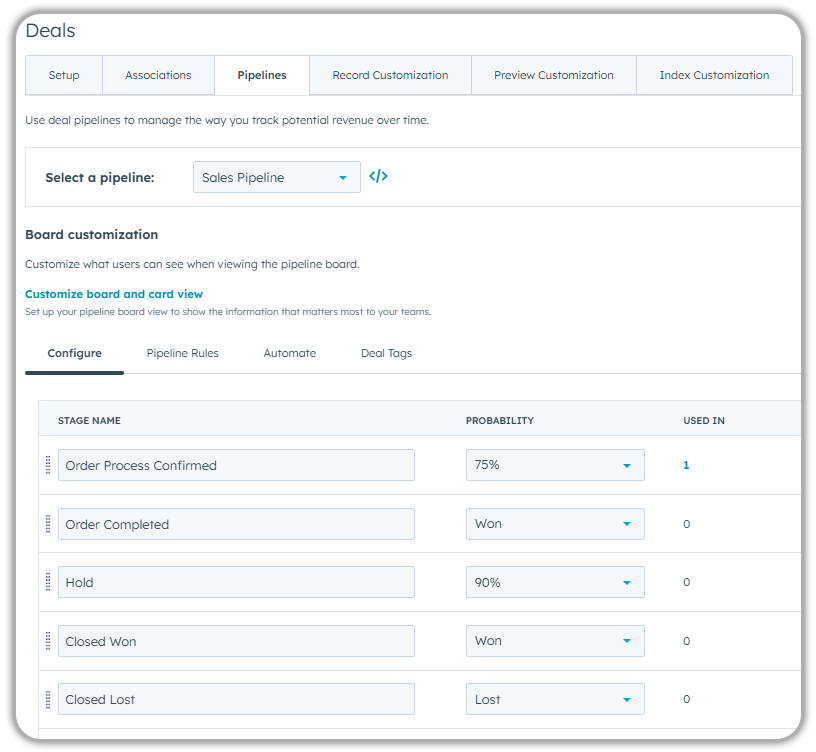Open the Associations tab
The image size is (816, 752).
158,75
